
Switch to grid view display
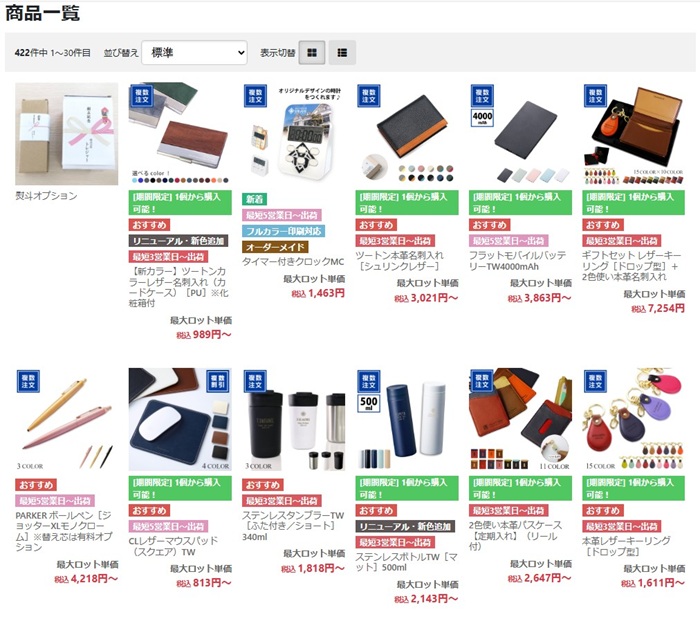click(x=312, y=53)
